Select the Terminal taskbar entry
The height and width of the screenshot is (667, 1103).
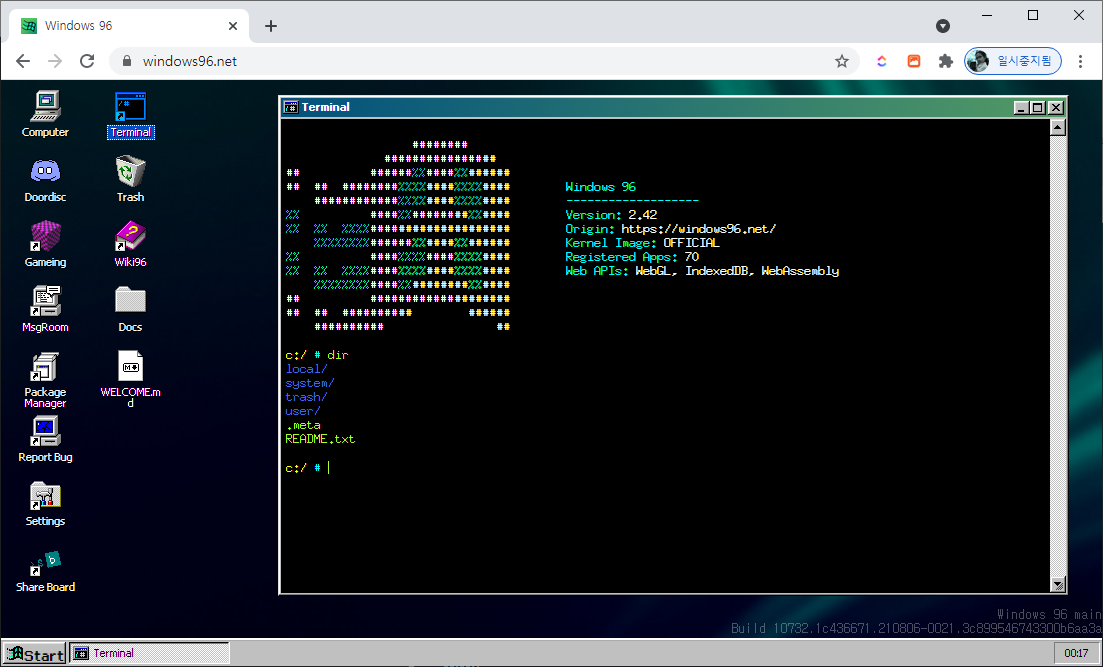150,654
